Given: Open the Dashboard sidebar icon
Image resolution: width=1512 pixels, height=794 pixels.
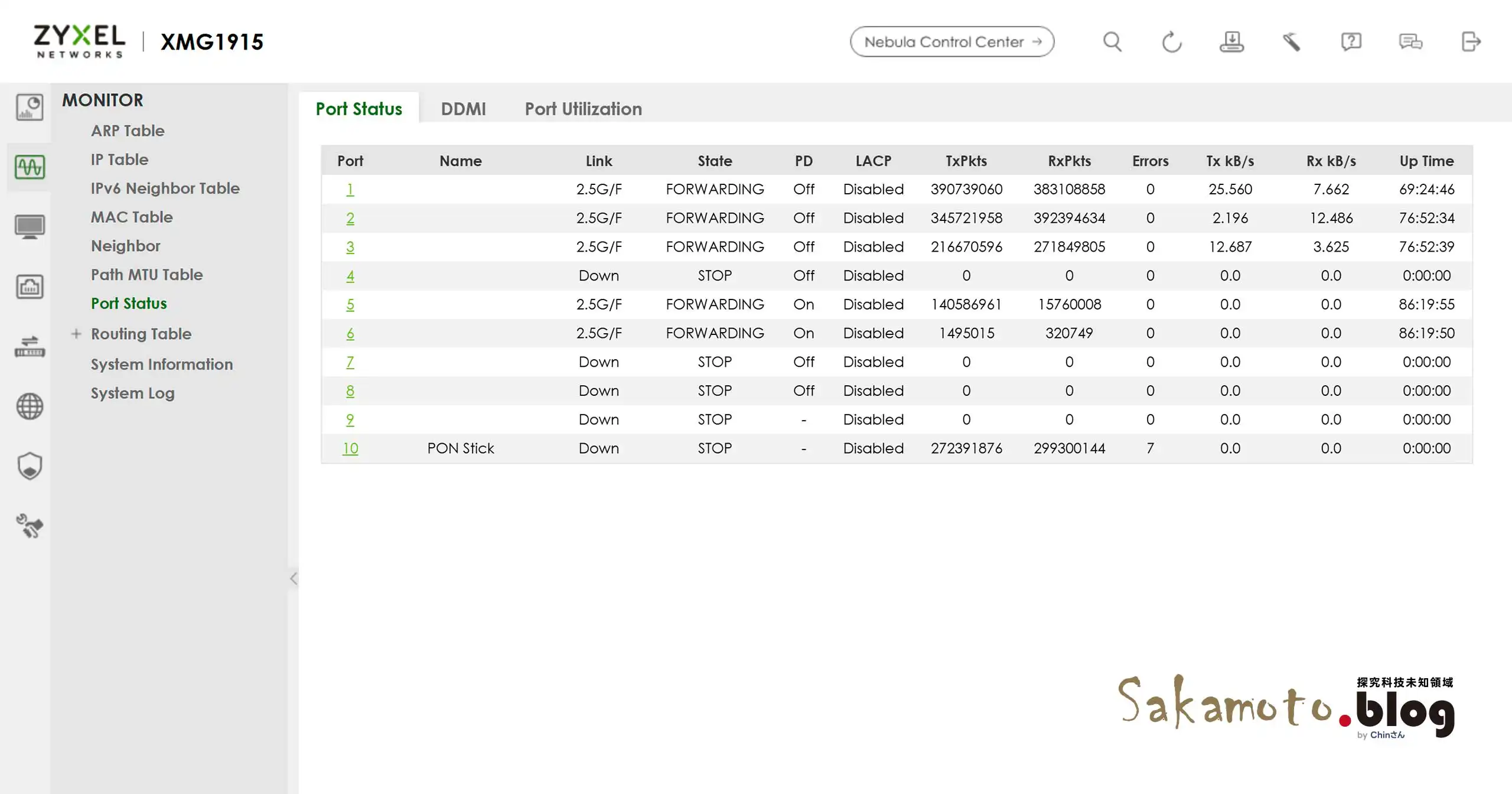Looking at the screenshot, I should click(30, 108).
